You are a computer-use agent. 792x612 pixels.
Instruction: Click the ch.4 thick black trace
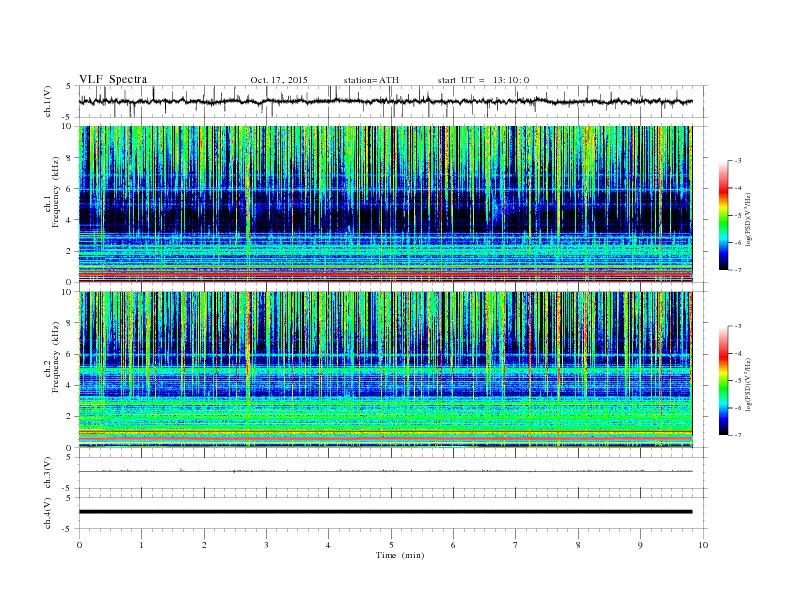tap(386, 512)
